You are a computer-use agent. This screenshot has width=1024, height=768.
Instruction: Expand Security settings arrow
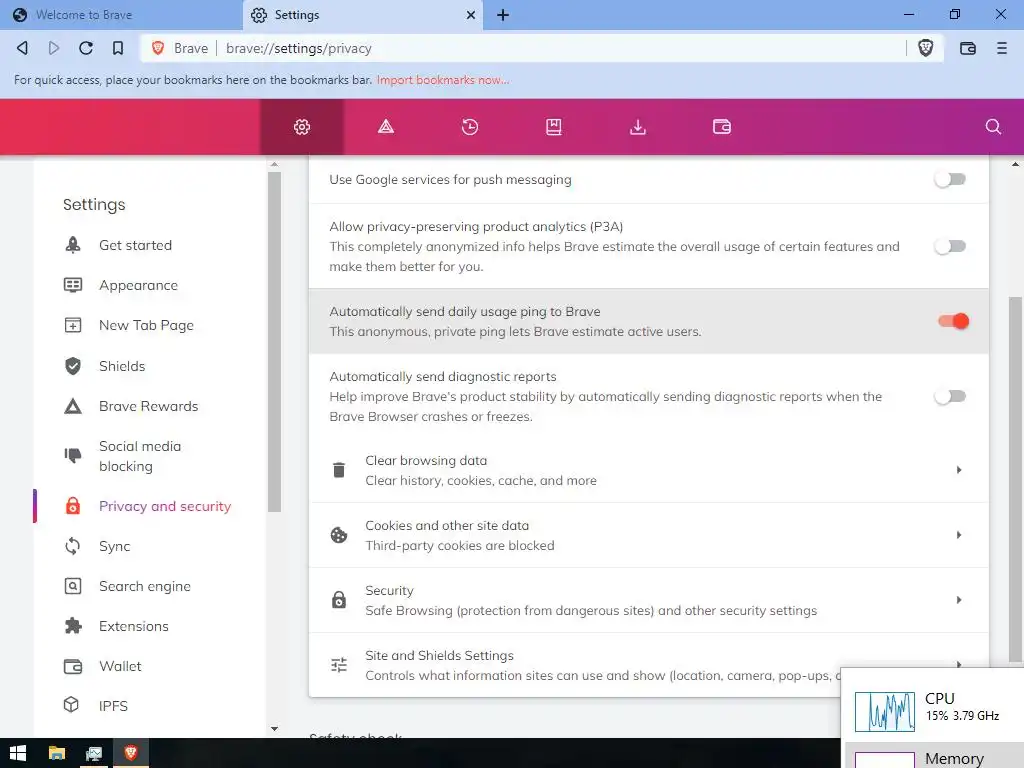(x=959, y=600)
